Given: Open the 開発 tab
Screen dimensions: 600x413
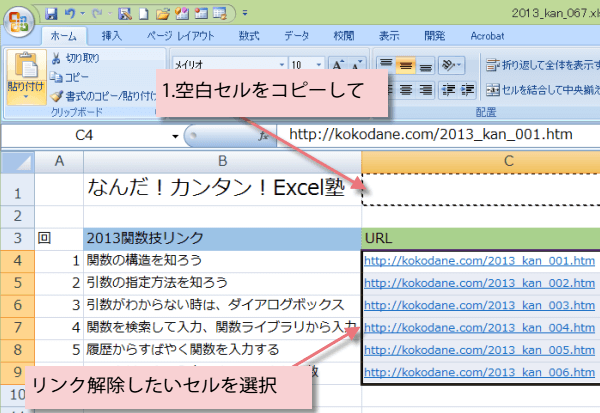Looking at the screenshot, I should 434,36.
